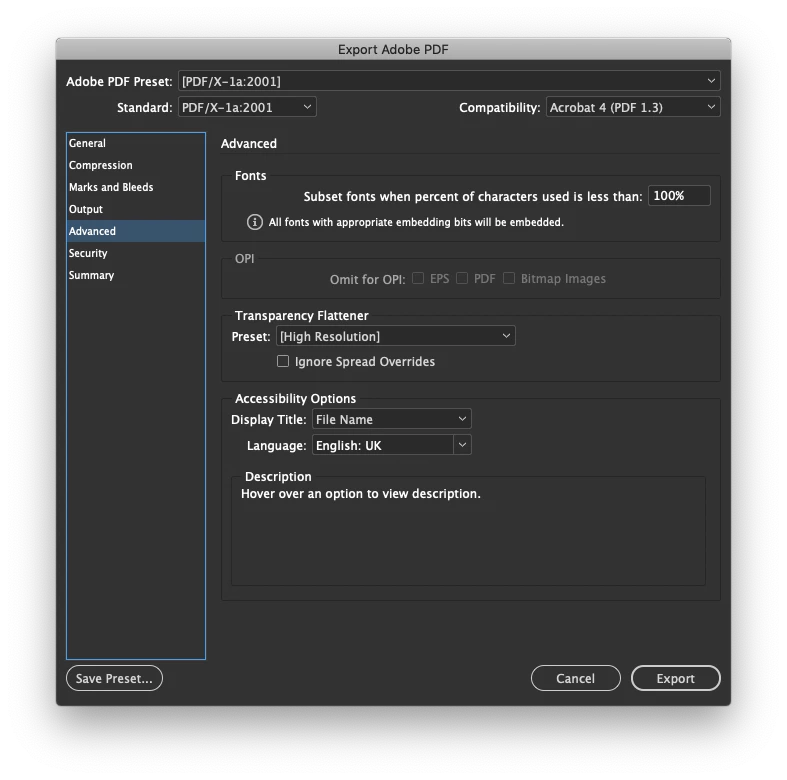Toggle the Bitmap Images checkbox
The height and width of the screenshot is (780, 787).
pyautogui.click(x=509, y=279)
